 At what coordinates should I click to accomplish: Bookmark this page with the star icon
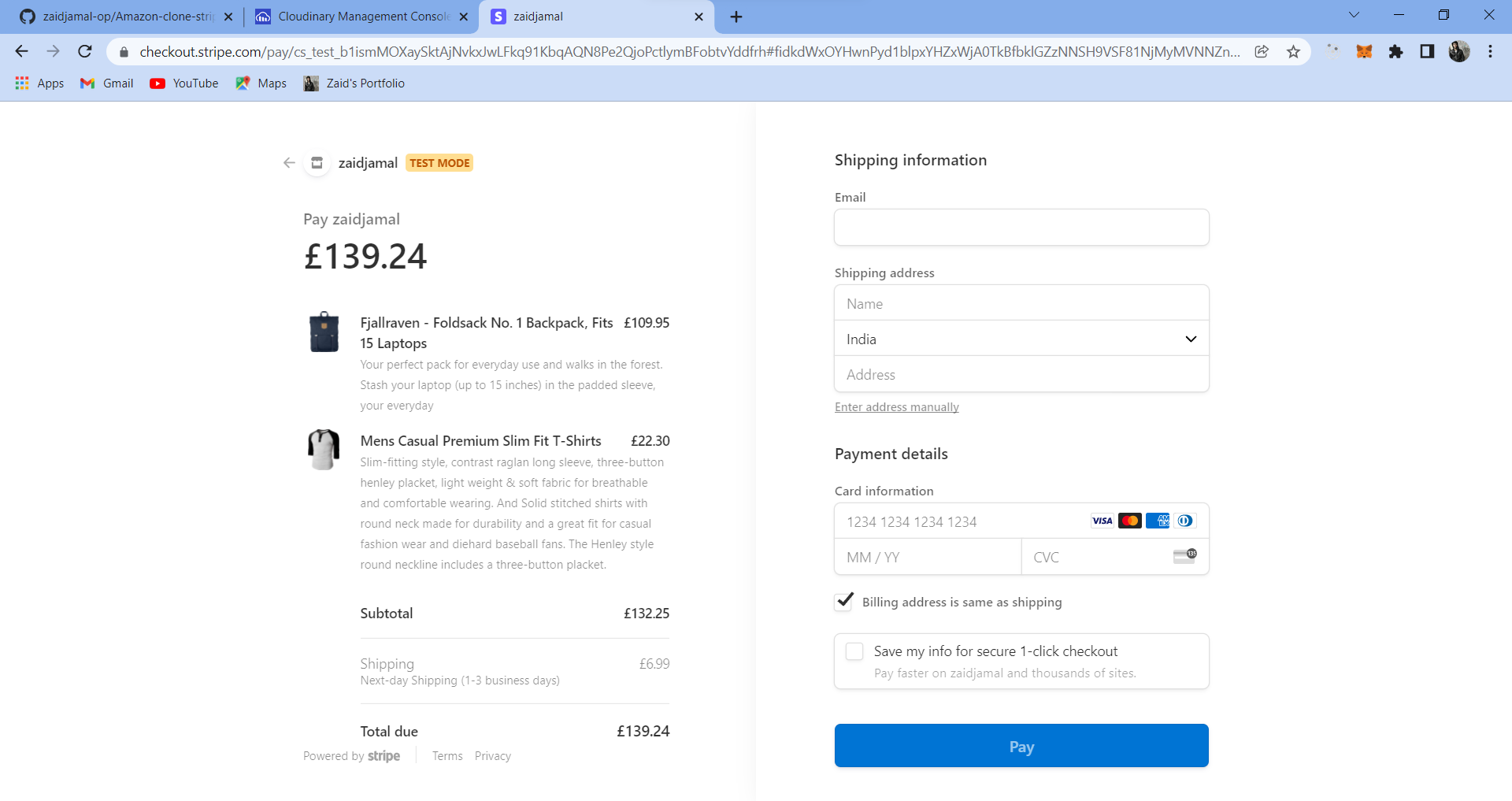[1293, 52]
